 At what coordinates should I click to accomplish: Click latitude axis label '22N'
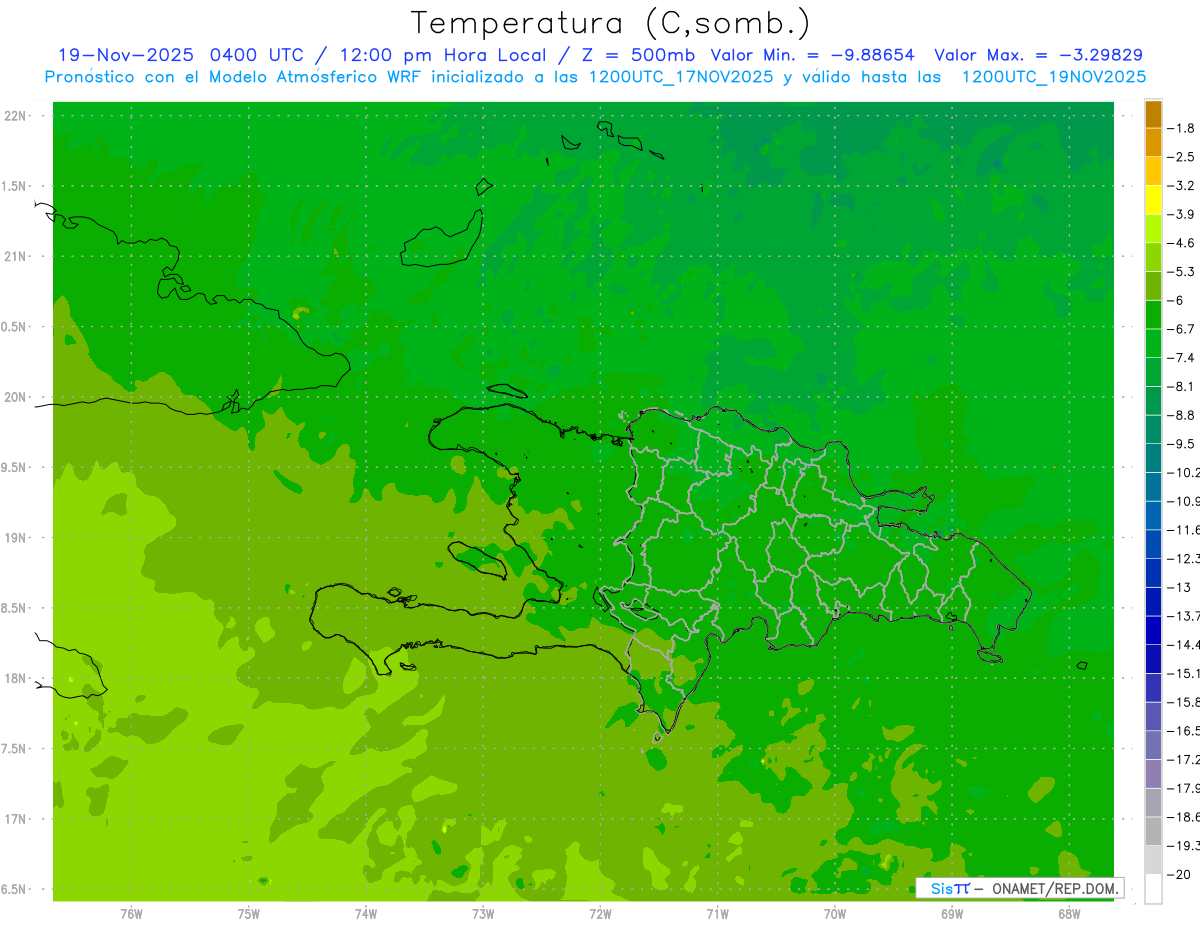tap(16, 116)
